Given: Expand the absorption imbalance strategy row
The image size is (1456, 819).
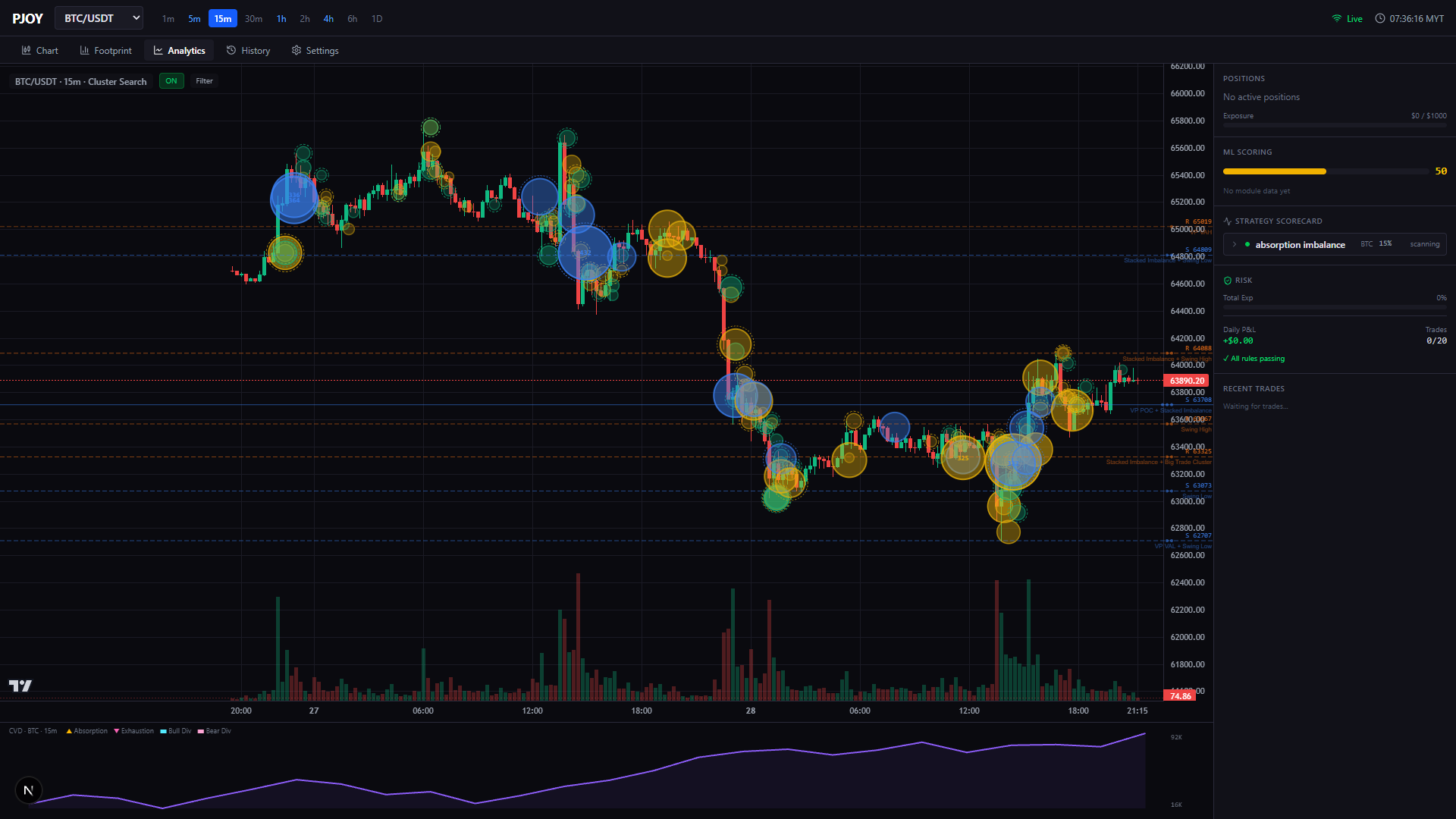Looking at the screenshot, I should click(x=1335, y=244).
